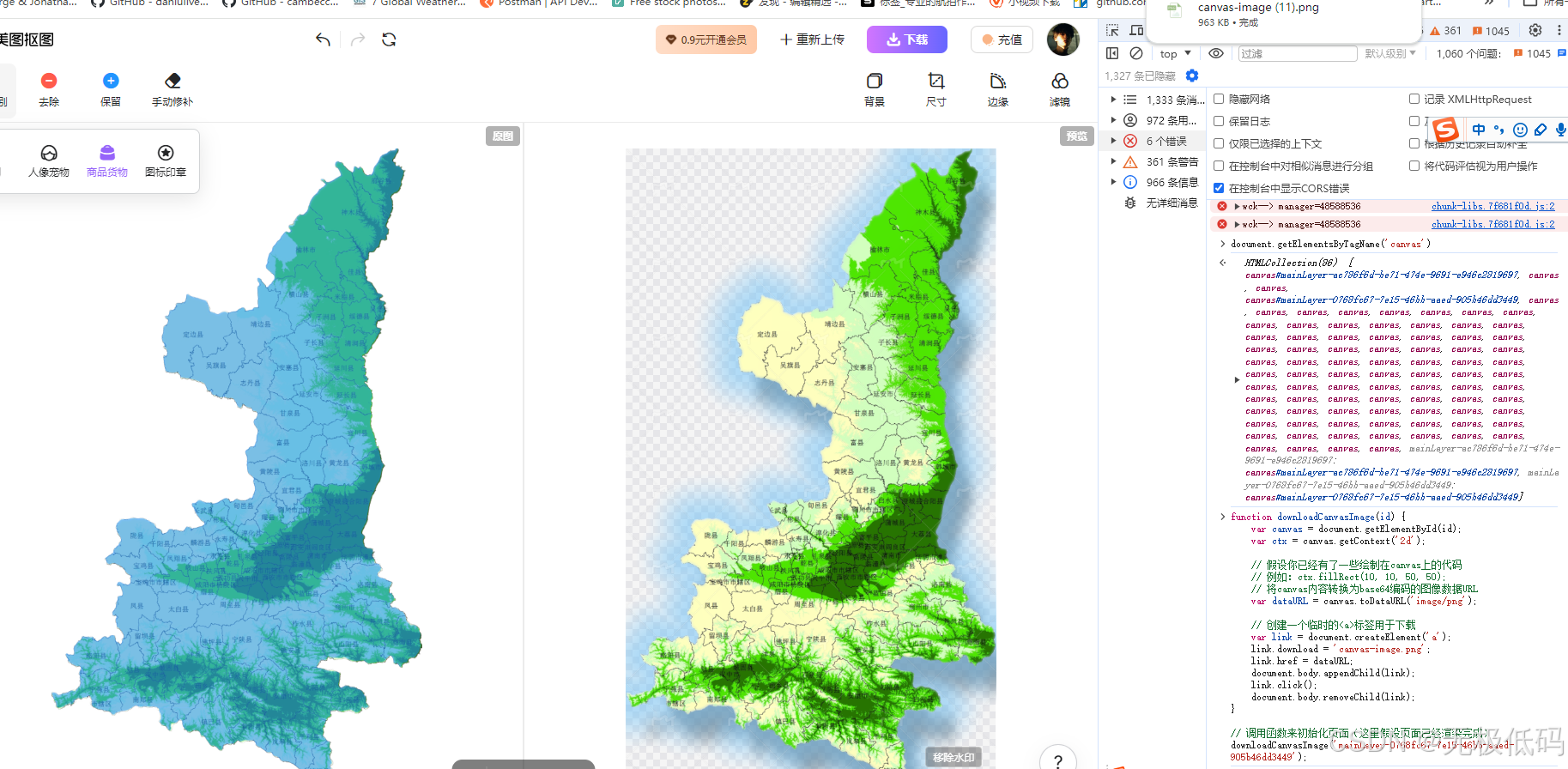This screenshot has width=1568, height=769.
Task: Open 1045 issues badge in console toolbar
Action: coord(1532,53)
